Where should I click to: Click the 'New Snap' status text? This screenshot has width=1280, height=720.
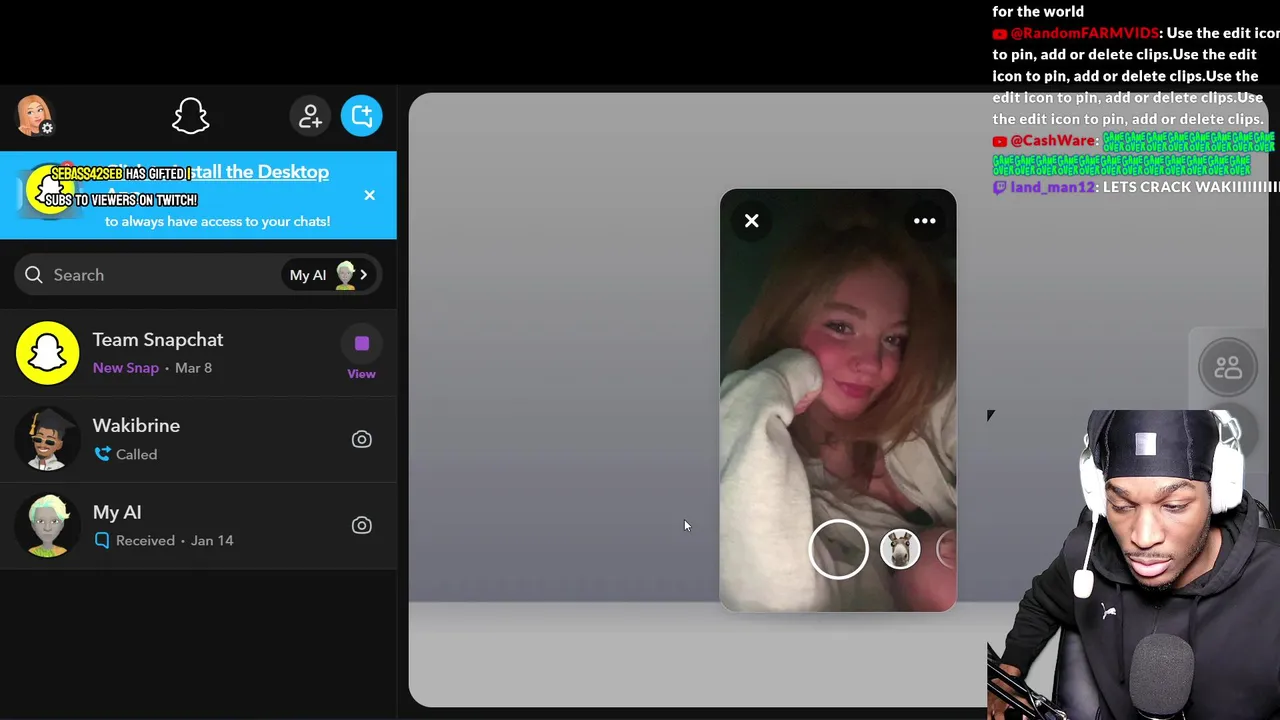[x=126, y=368]
